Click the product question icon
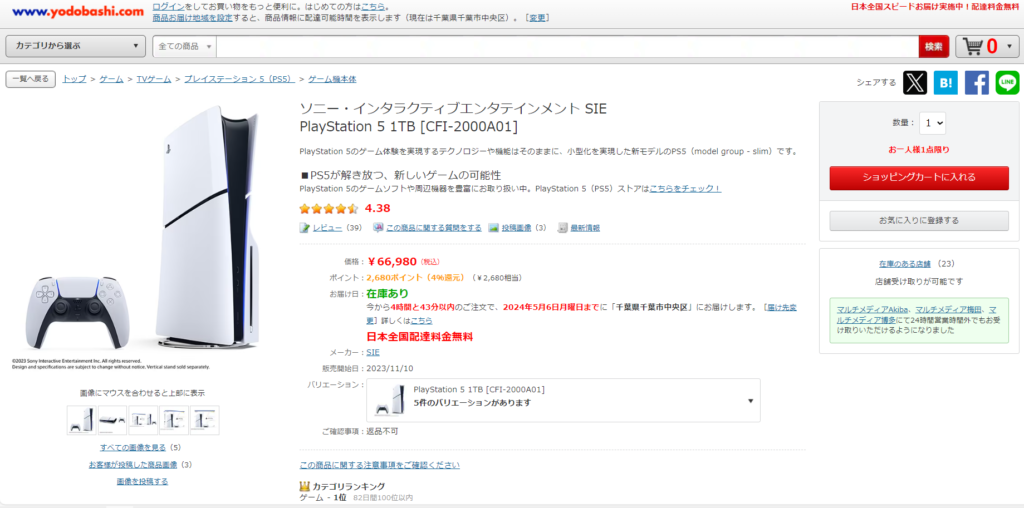This screenshot has width=1024, height=508. coord(378,228)
